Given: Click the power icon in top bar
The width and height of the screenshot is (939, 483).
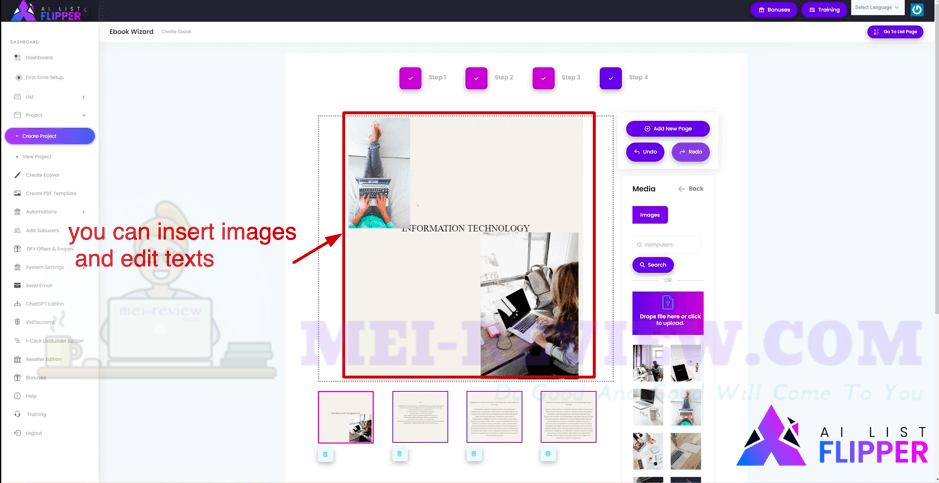Looking at the screenshot, I should pyautogui.click(x=917, y=10).
